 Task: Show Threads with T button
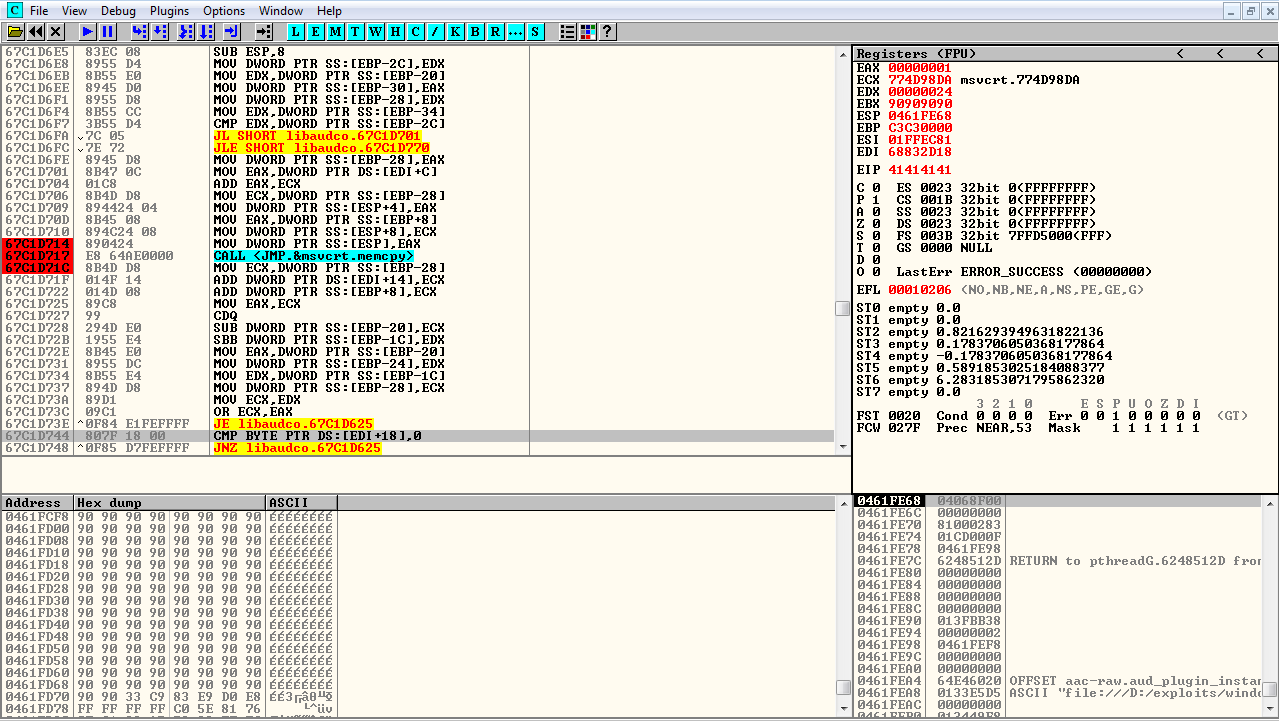tap(355, 32)
